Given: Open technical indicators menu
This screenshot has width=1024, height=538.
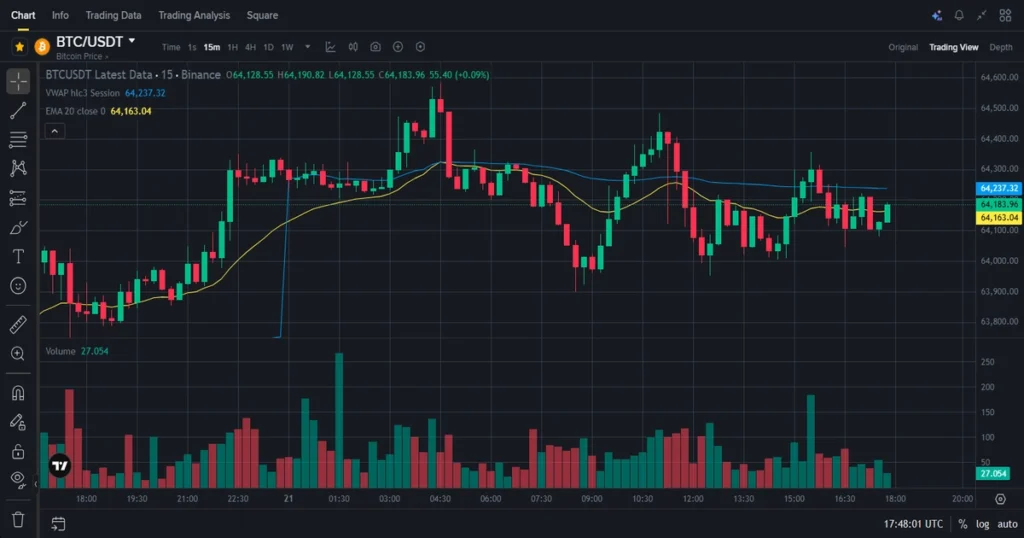Looking at the screenshot, I should tap(330, 47).
